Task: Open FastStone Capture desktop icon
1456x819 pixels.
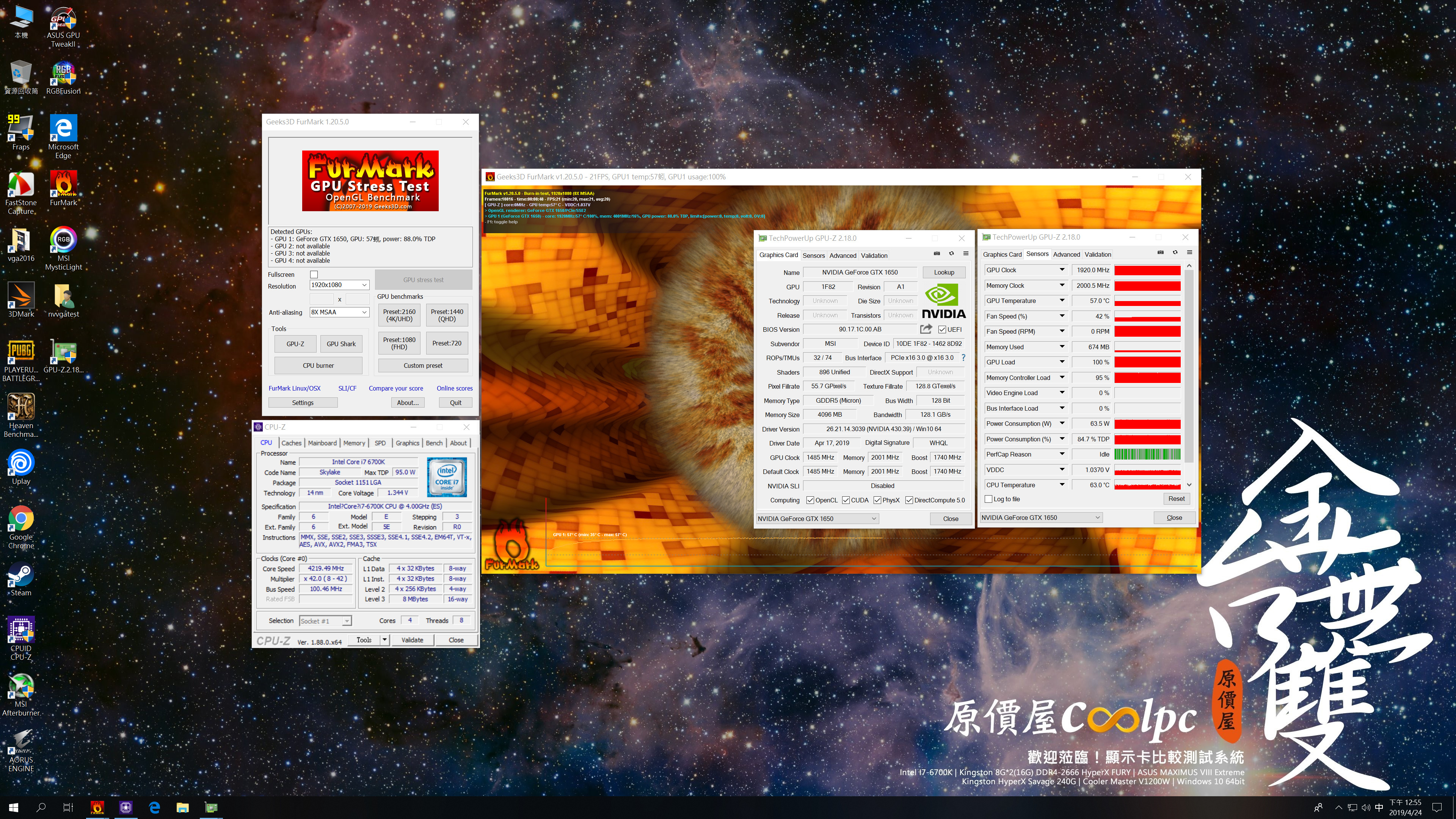Action: click(x=21, y=193)
